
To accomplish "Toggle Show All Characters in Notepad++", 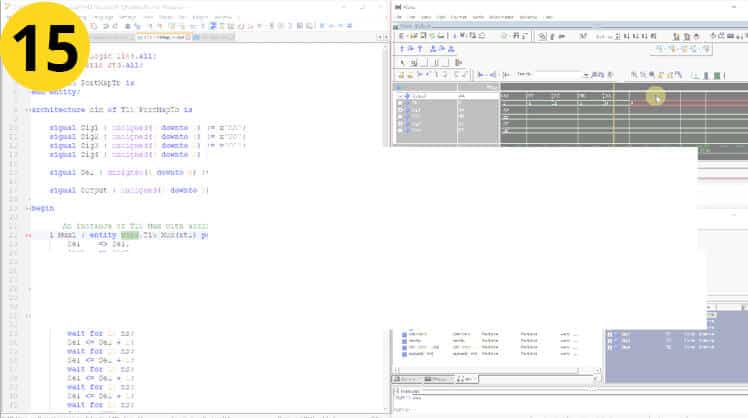I will [x=203, y=26].
